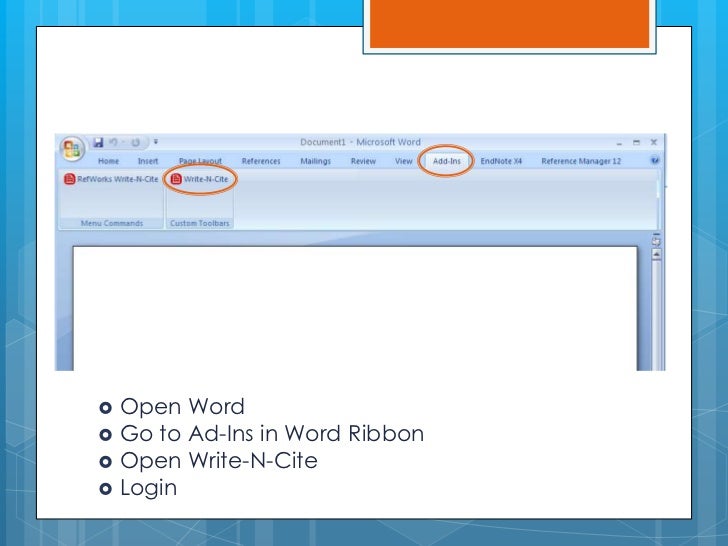Launch RefWorks Write-N-Cite menu command

pyautogui.click(x=111, y=179)
